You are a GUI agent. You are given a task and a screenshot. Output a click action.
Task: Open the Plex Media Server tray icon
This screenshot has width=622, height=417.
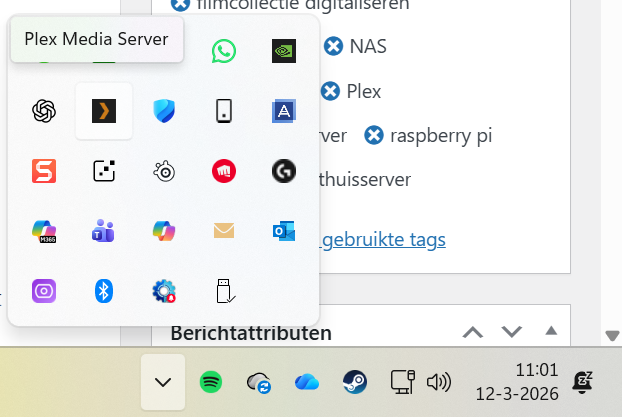[x=104, y=111]
